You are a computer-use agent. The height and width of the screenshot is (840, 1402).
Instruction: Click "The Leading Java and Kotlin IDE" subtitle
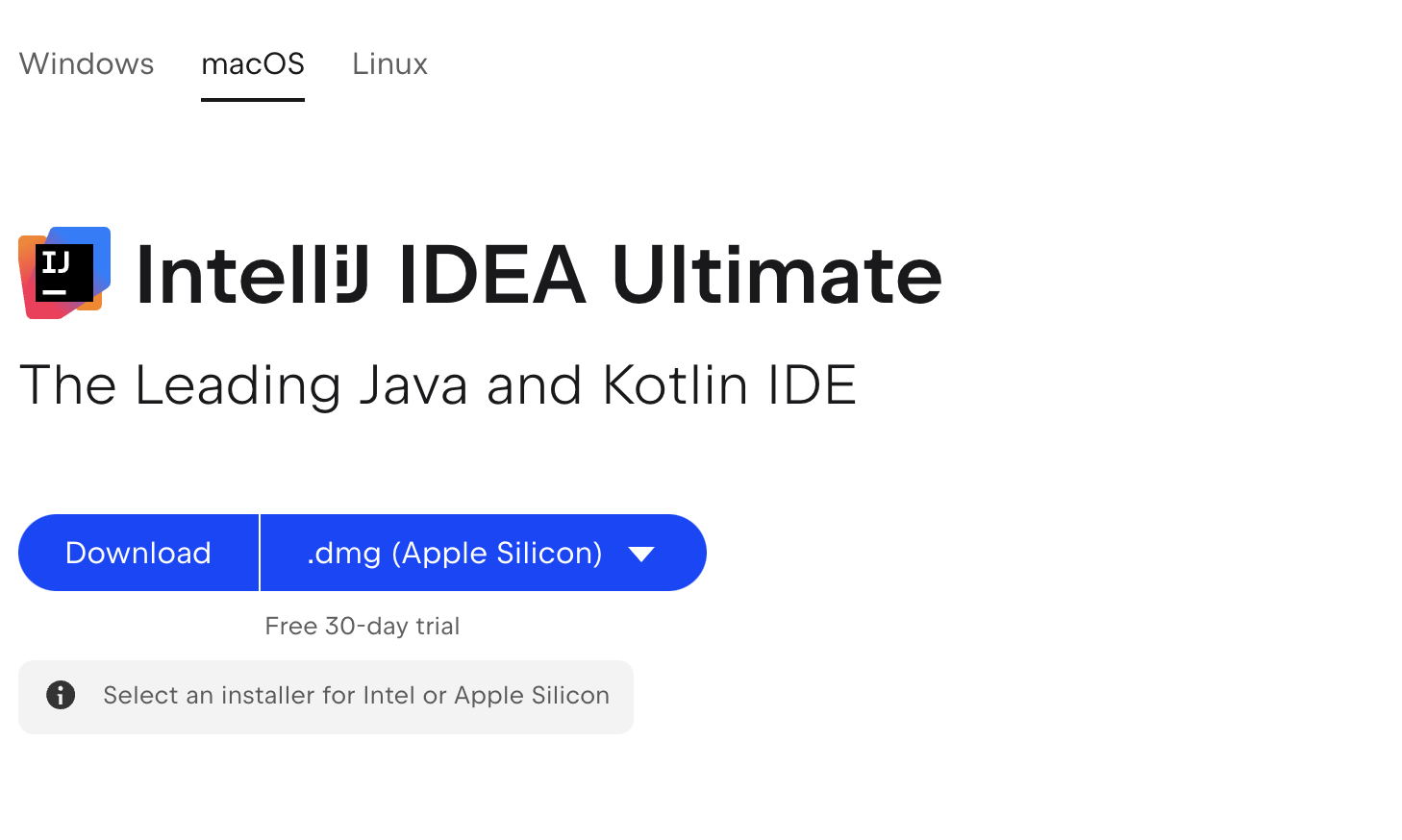(438, 385)
